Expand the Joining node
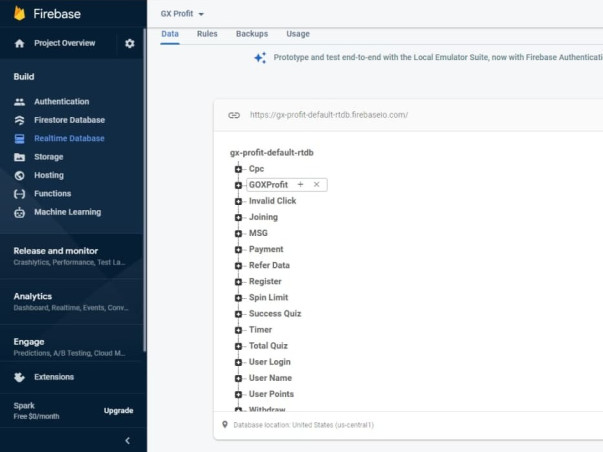 coord(238,218)
